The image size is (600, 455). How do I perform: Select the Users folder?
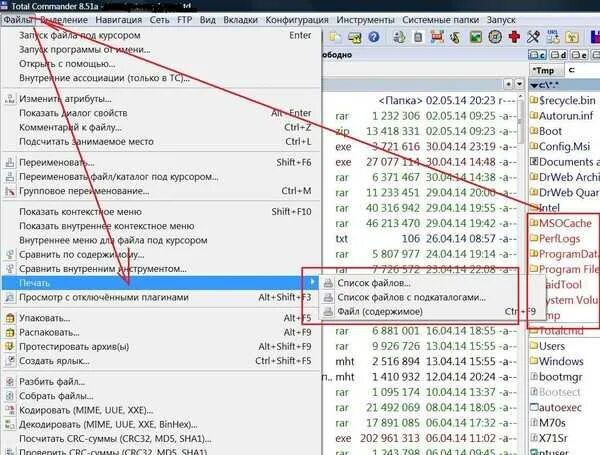[x=548, y=346]
